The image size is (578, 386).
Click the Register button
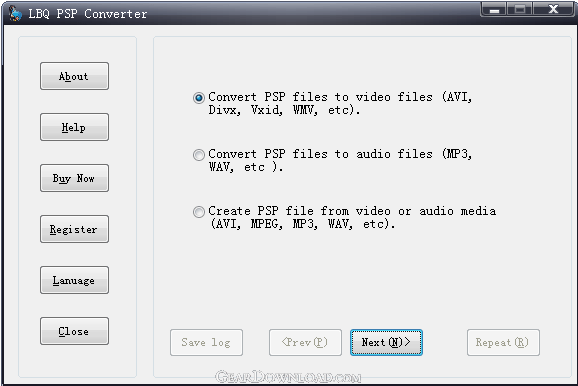pos(74,229)
